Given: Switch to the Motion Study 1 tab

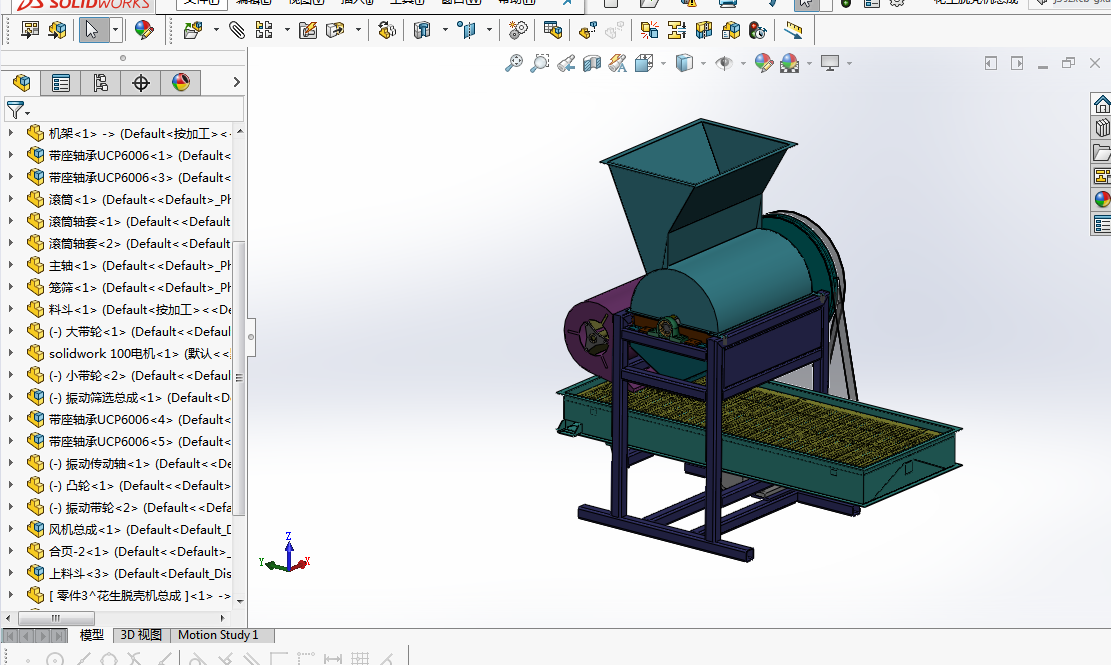Looking at the screenshot, I should [x=218, y=635].
